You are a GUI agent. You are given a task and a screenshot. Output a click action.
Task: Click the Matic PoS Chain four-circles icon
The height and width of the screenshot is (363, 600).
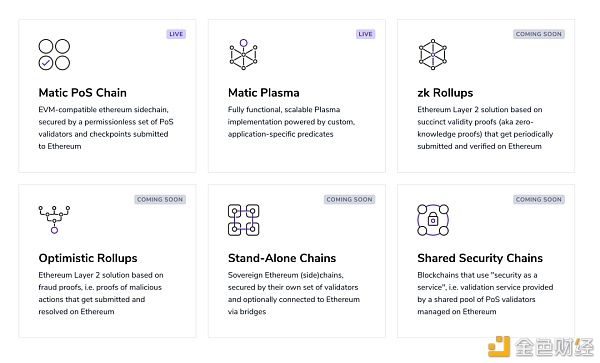tap(54, 54)
